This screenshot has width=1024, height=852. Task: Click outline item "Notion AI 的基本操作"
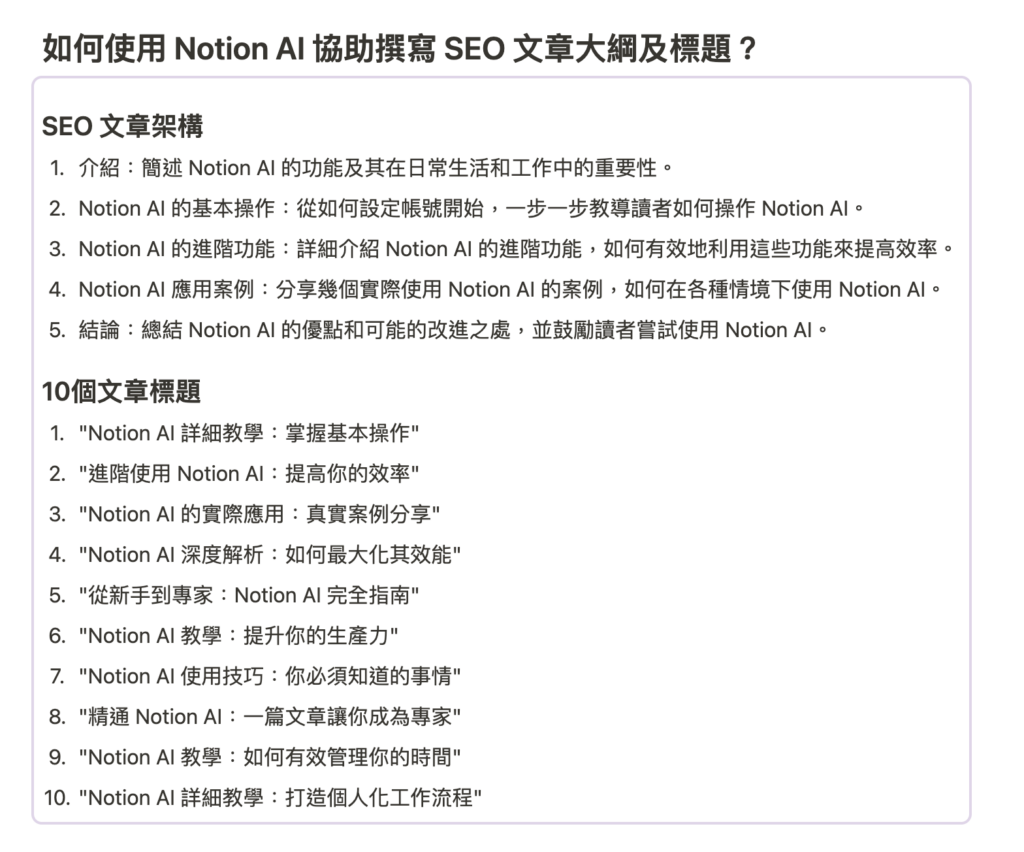click(x=471, y=208)
